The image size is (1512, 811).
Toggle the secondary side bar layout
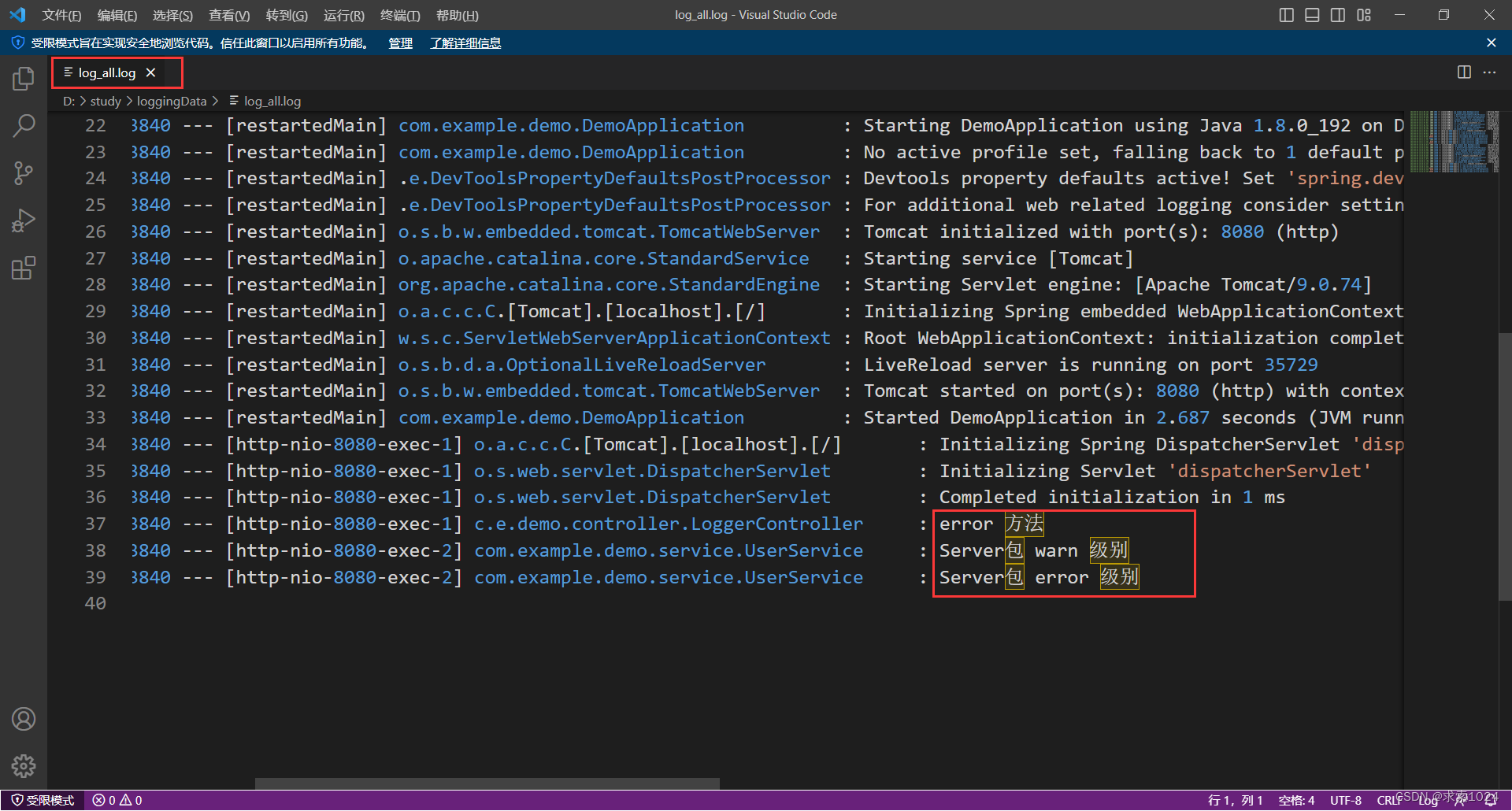1338,15
